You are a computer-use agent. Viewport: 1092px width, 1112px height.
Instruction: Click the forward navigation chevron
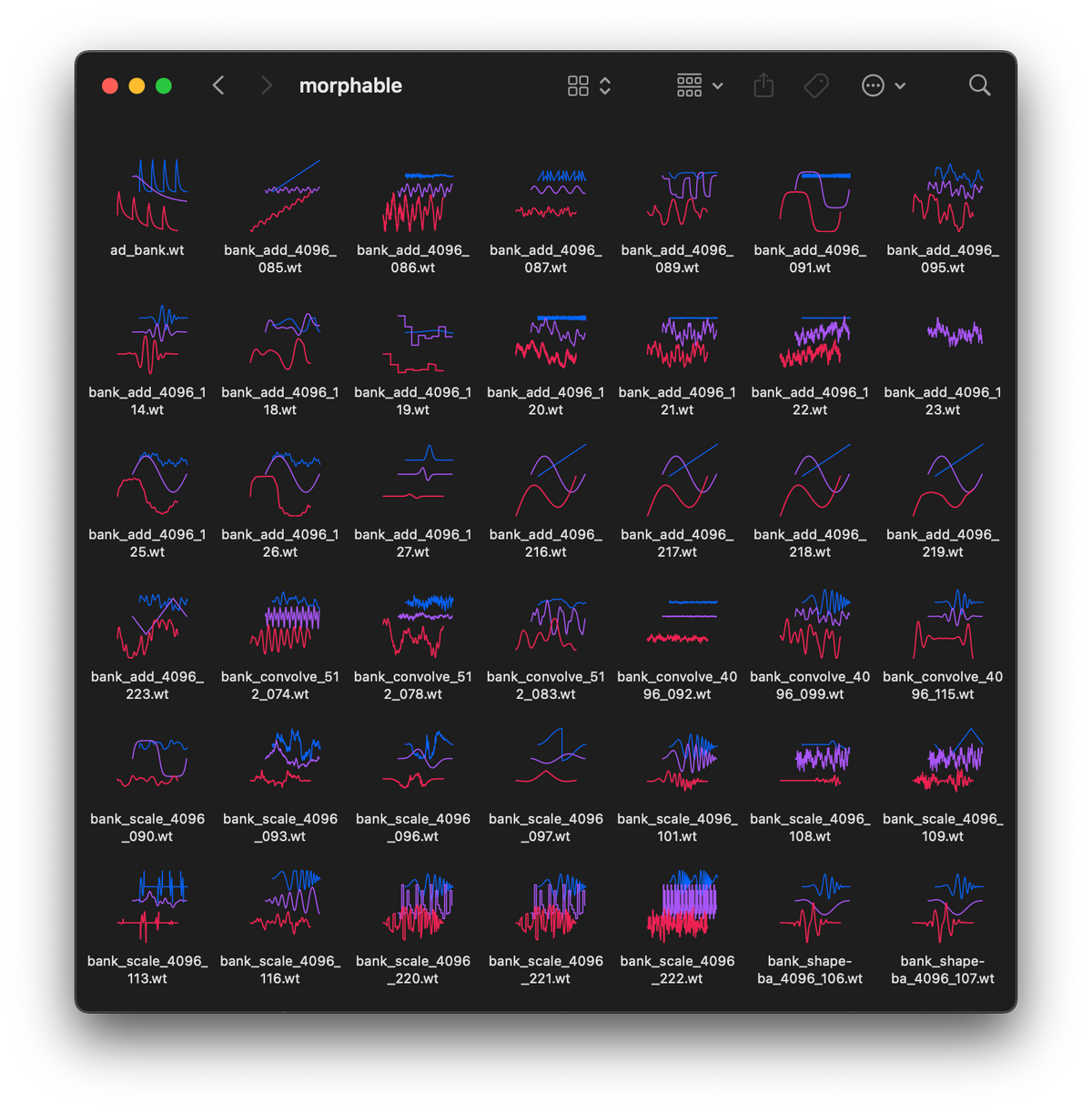coord(266,86)
